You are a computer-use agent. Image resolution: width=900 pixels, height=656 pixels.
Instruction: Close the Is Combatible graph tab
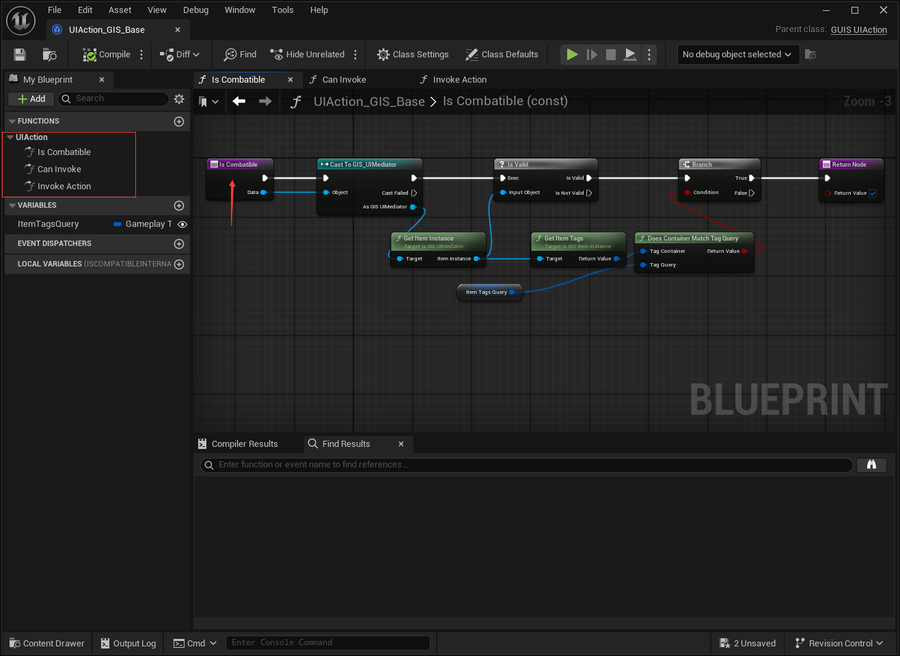coord(290,80)
